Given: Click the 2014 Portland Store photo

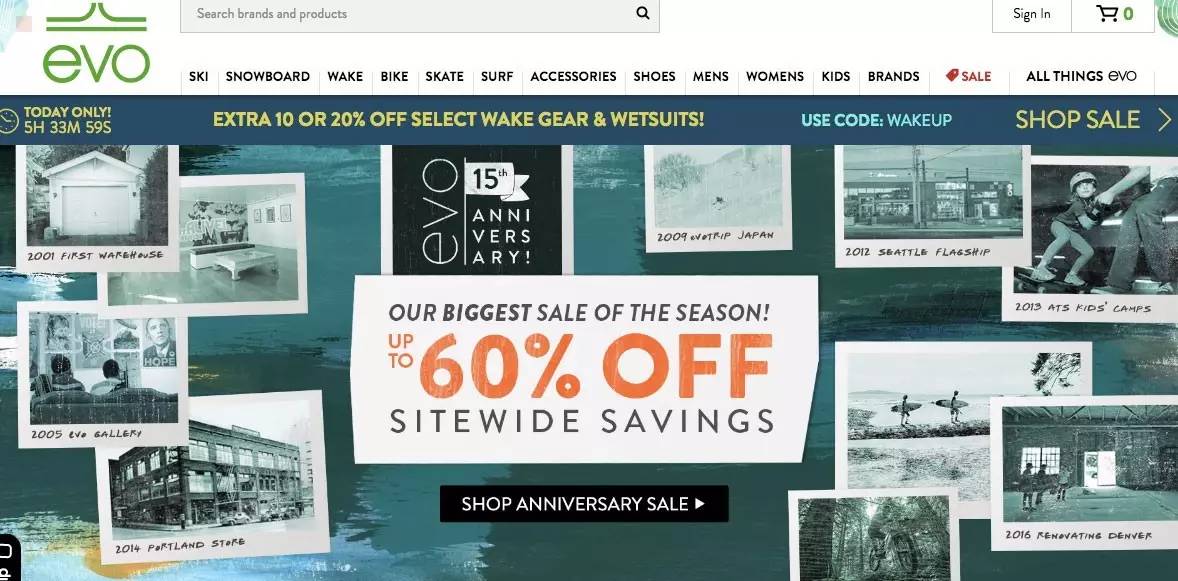Looking at the screenshot, I should coord(213,477).
